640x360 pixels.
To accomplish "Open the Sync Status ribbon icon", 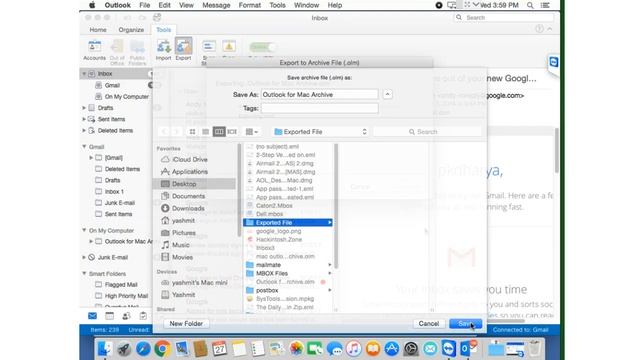I will [209, 47].
